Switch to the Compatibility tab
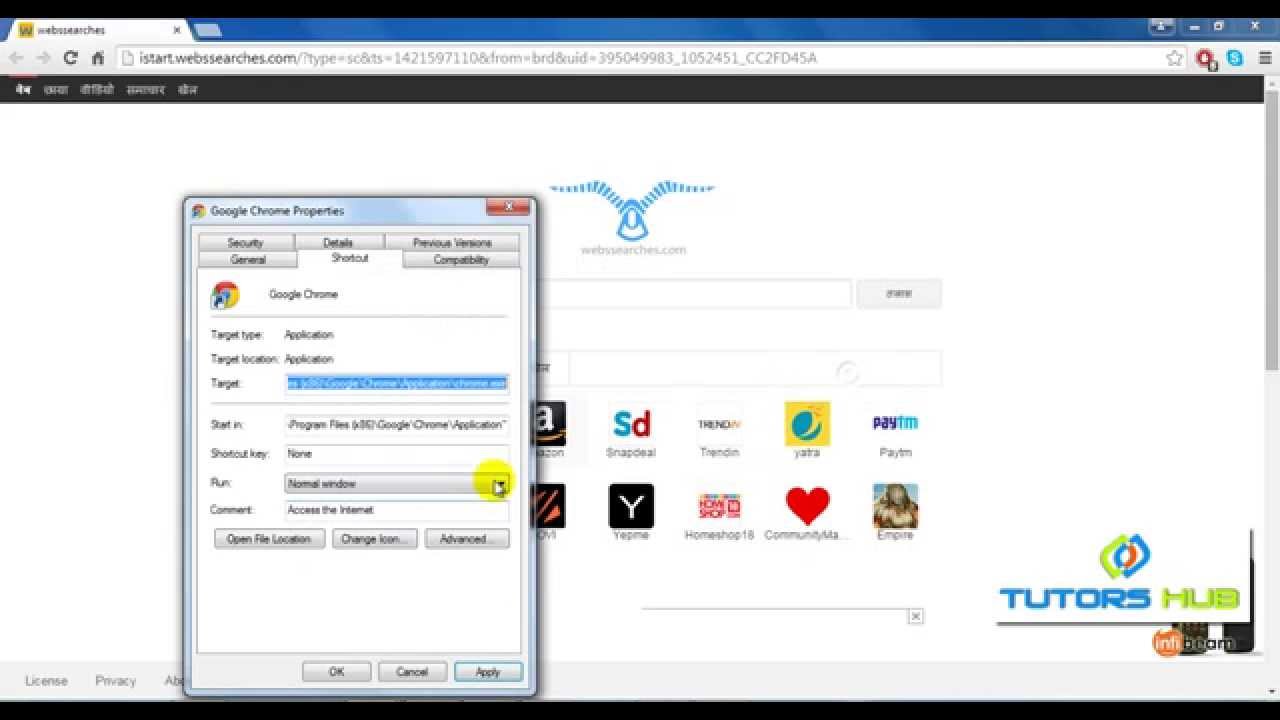This screenshot has height=720, width=1280. point(461,259)
